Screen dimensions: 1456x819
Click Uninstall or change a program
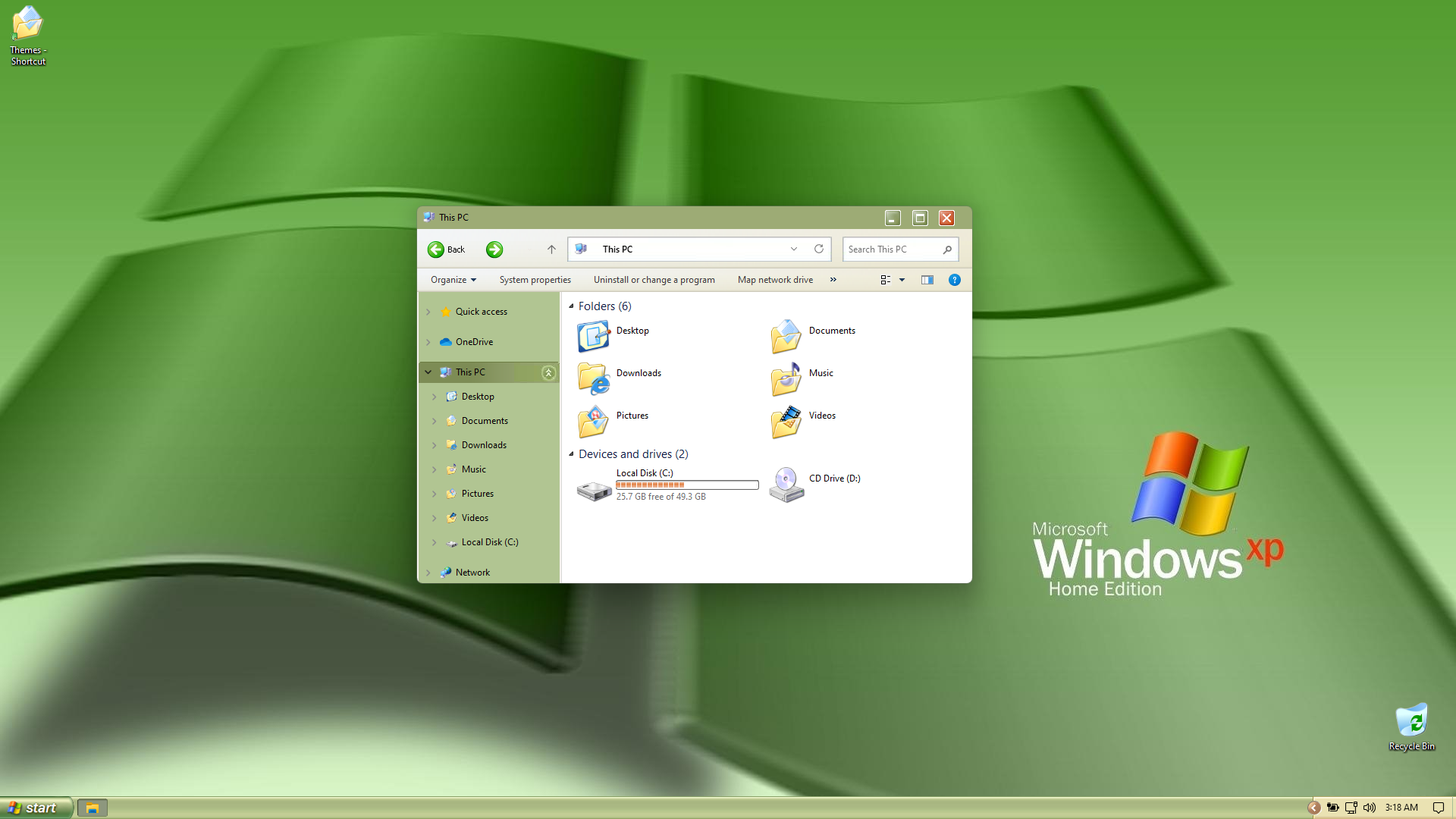click(x=654, y=280)
